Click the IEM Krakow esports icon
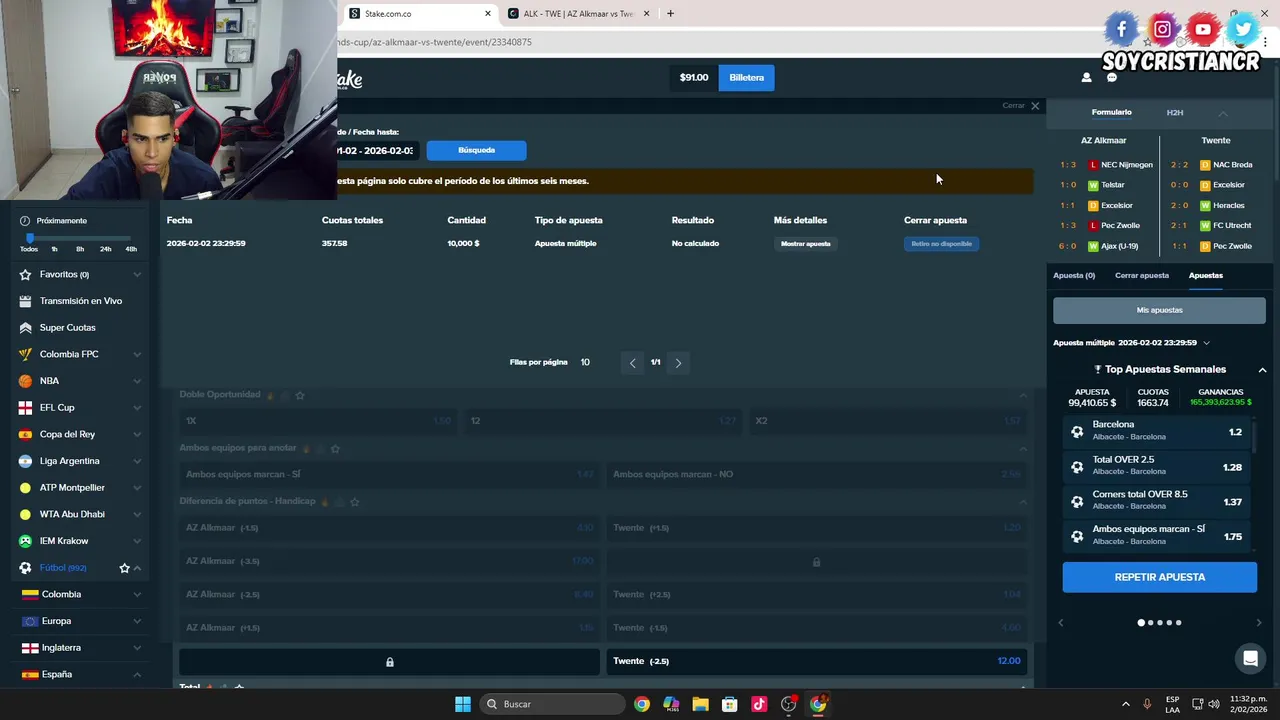The height and width of the screenshot is (720, 1280). pos(25,541)
